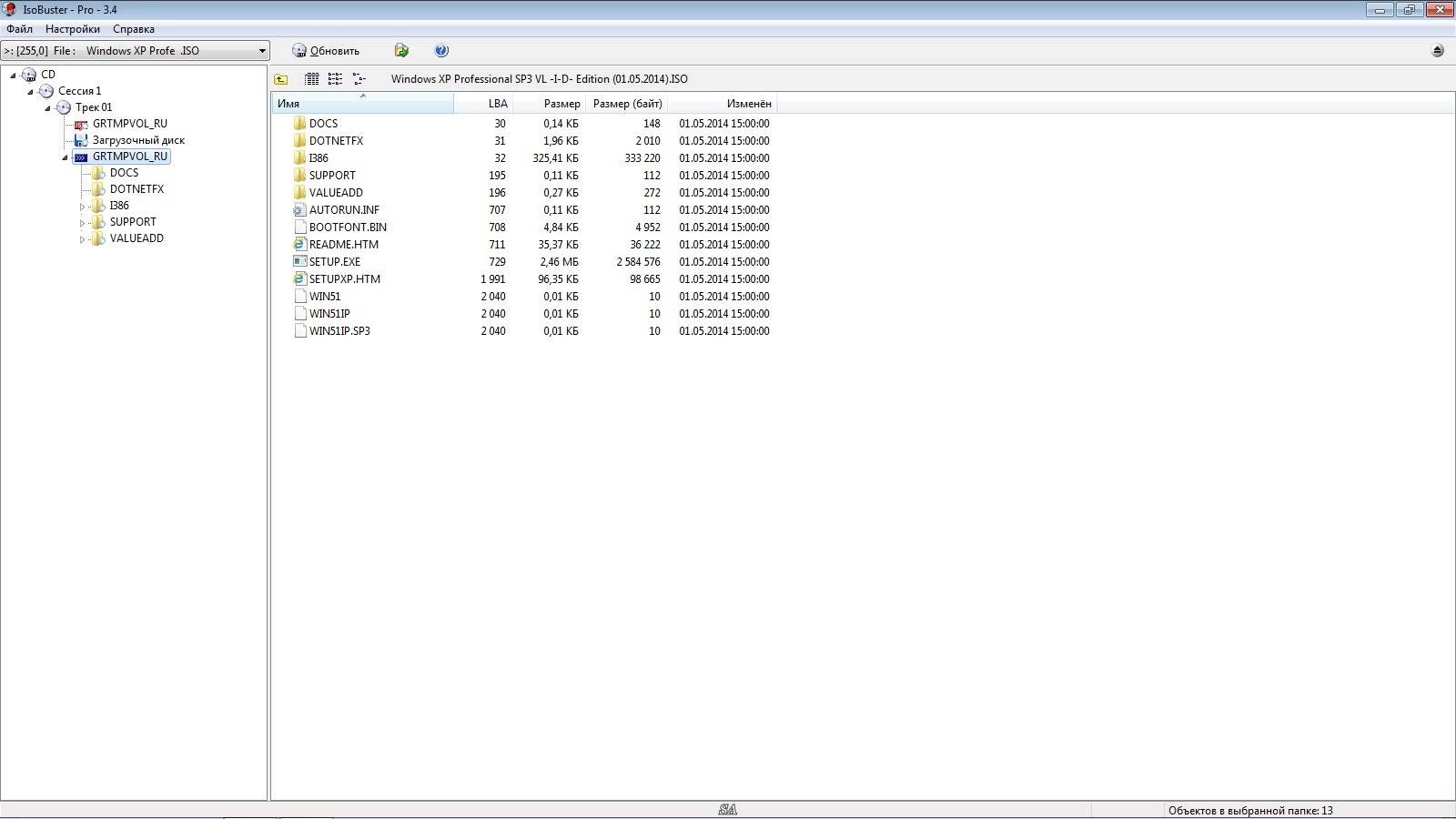Select DOCS folder icon in file list
Screen dimensions: 1456x819
[x=300, y=124]
